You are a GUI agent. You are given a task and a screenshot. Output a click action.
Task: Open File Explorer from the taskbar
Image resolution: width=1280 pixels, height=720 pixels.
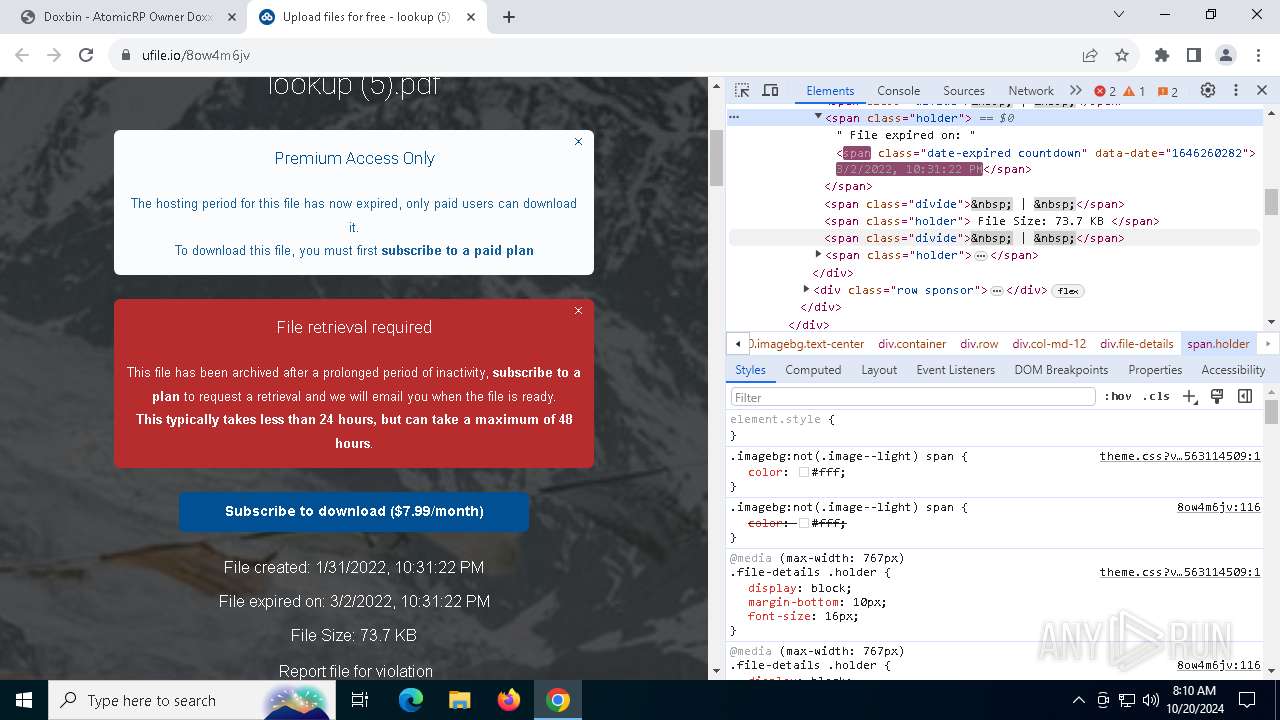coord(460,700)
